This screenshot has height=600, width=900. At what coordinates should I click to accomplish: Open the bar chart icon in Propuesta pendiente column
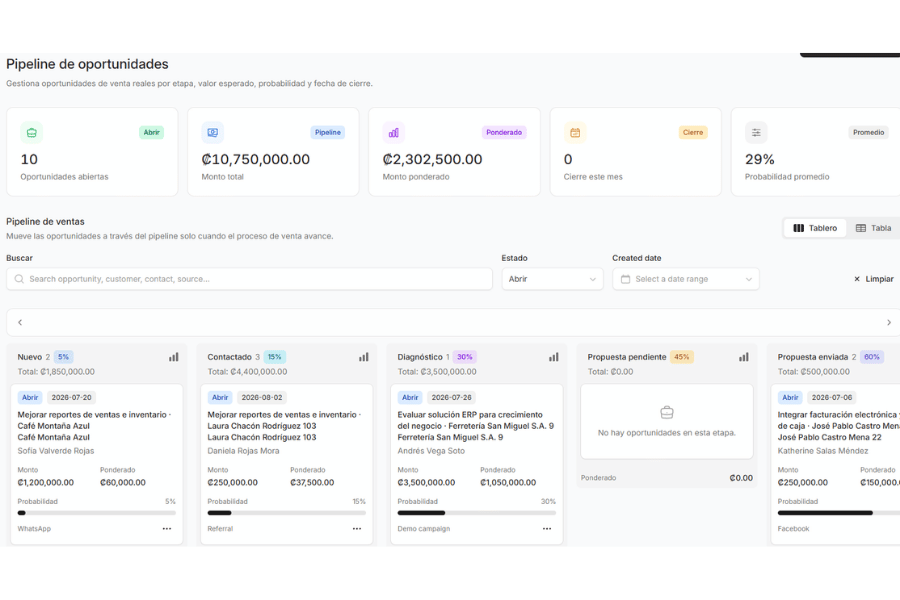point(744,357)
